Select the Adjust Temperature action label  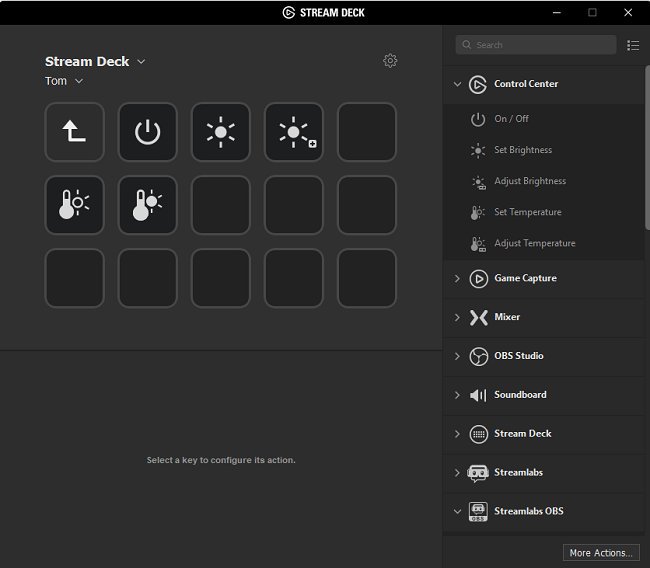click(x=535, y=243)
